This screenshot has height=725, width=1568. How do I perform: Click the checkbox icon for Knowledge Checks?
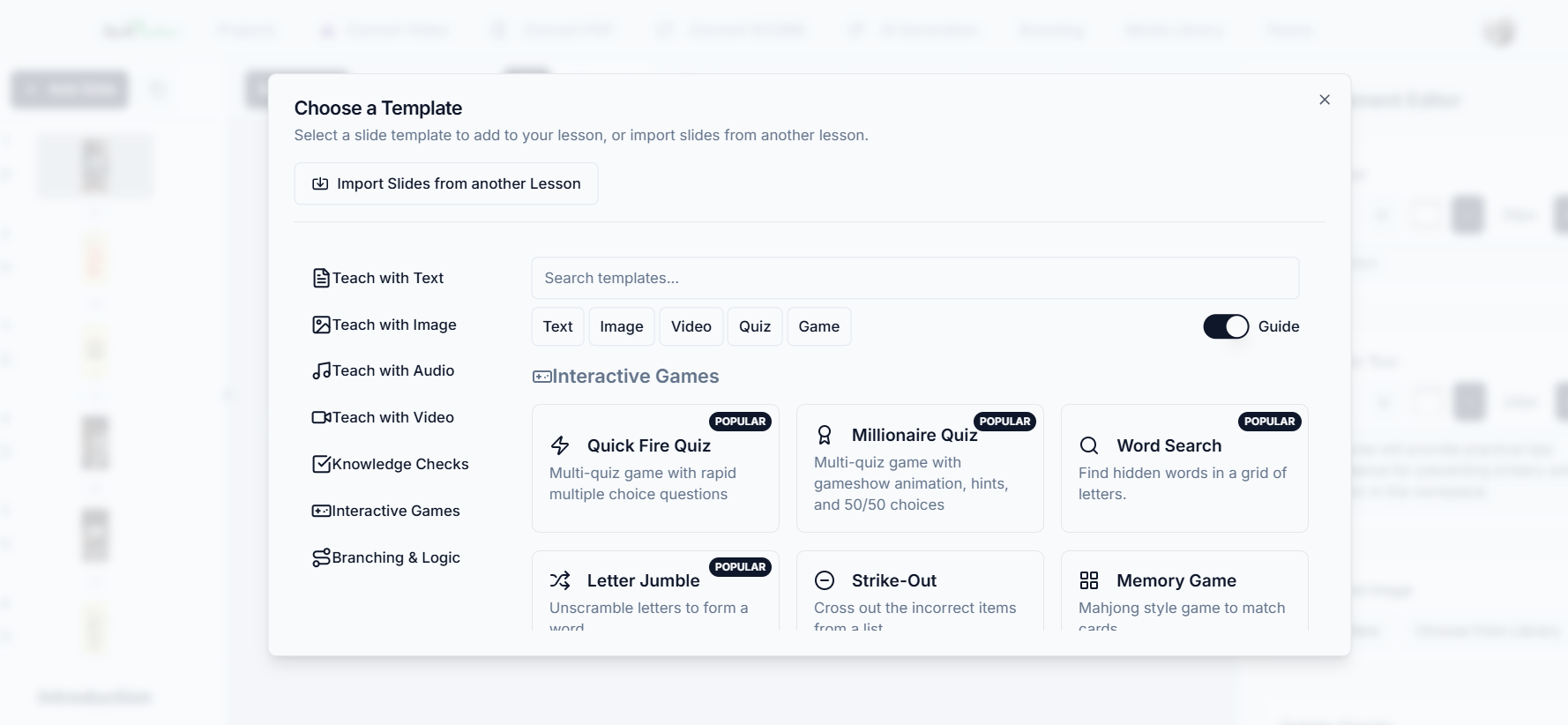pyautogui.click(x=321, y=464)
